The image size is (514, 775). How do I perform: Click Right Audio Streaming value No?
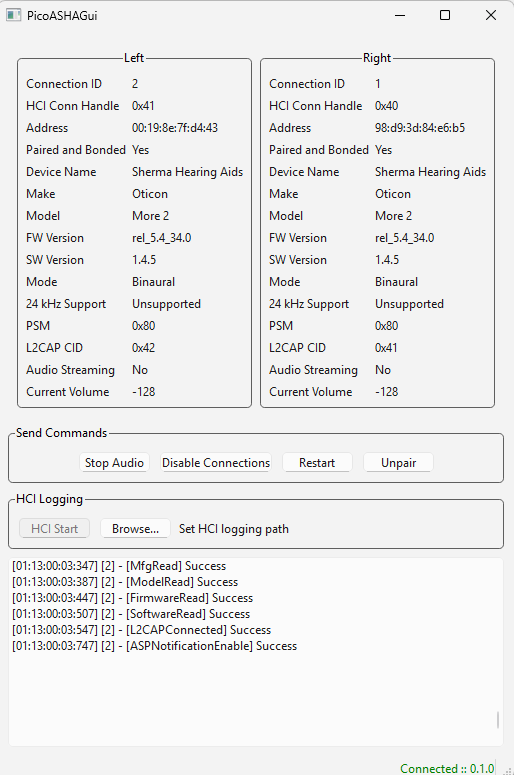[383, 370]
